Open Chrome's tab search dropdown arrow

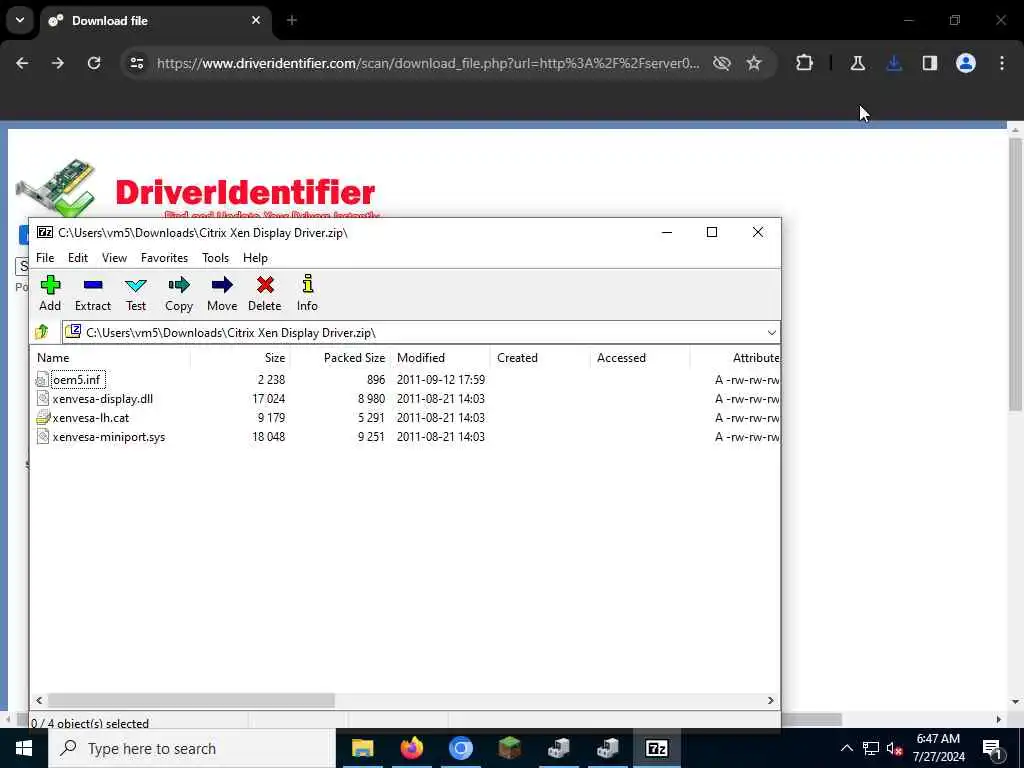click(x=20, y=20)
